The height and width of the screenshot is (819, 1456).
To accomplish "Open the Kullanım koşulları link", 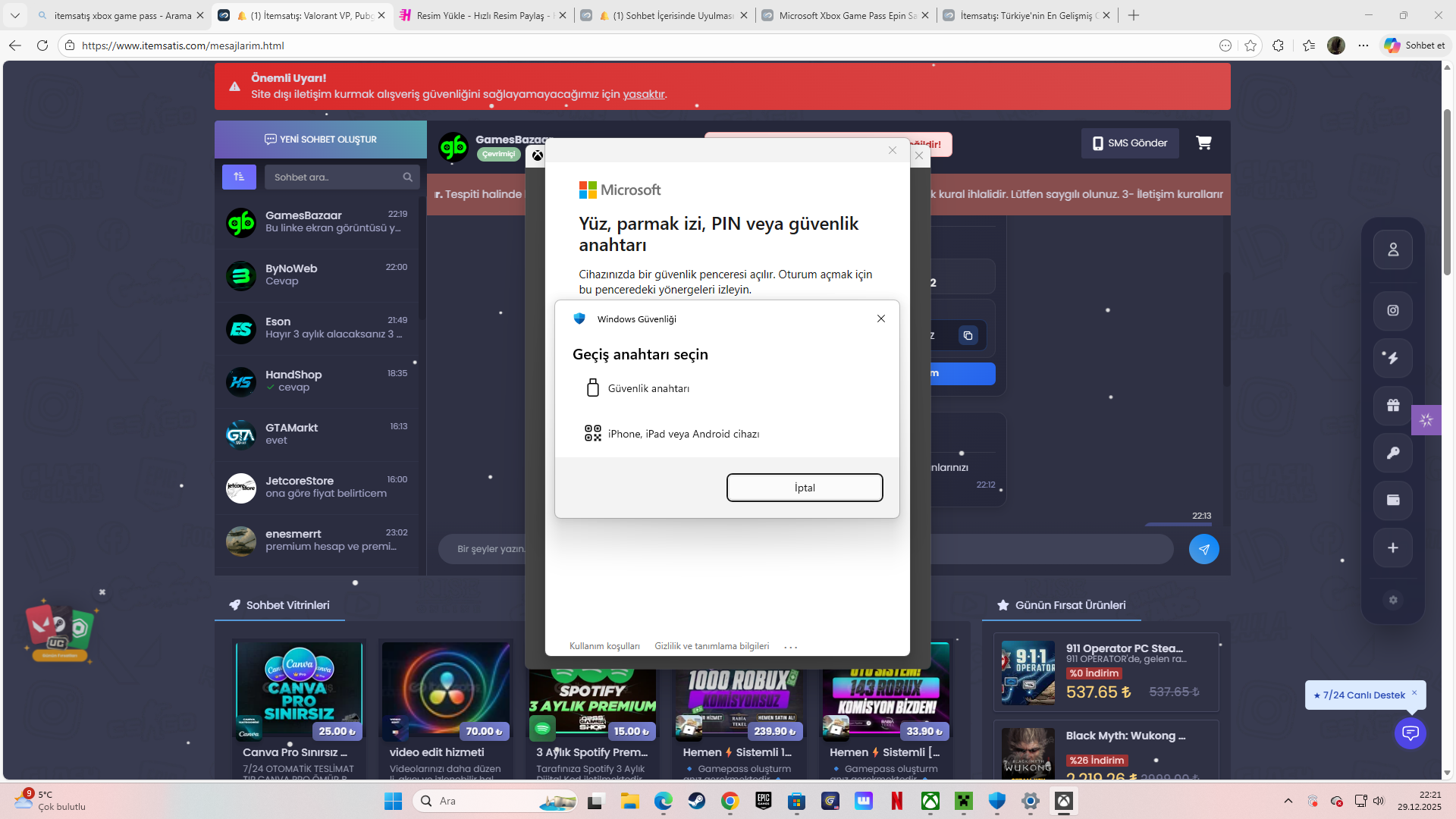I will (x=604, y=646).
